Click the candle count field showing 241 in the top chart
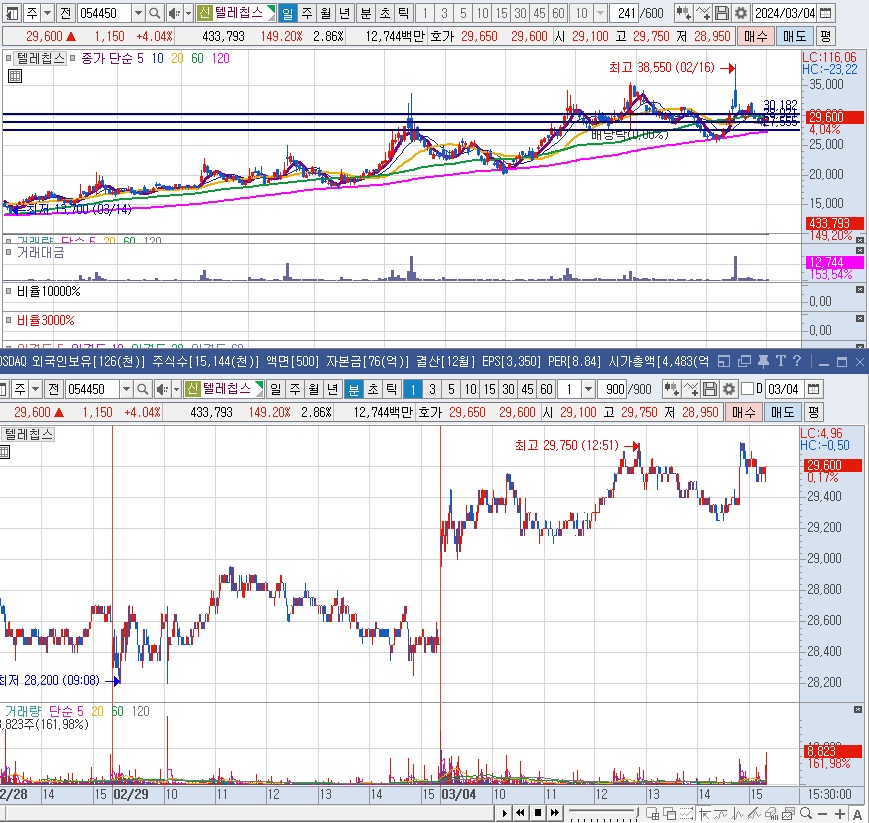869x823 pixels. (624, 13)
